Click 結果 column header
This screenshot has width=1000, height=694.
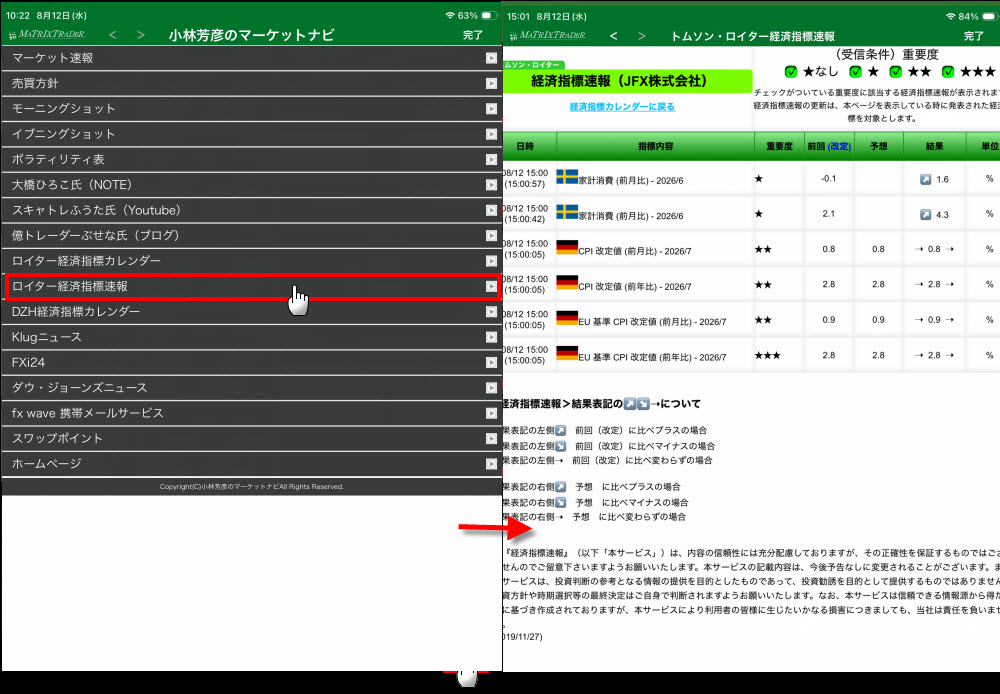coord(934,146)
